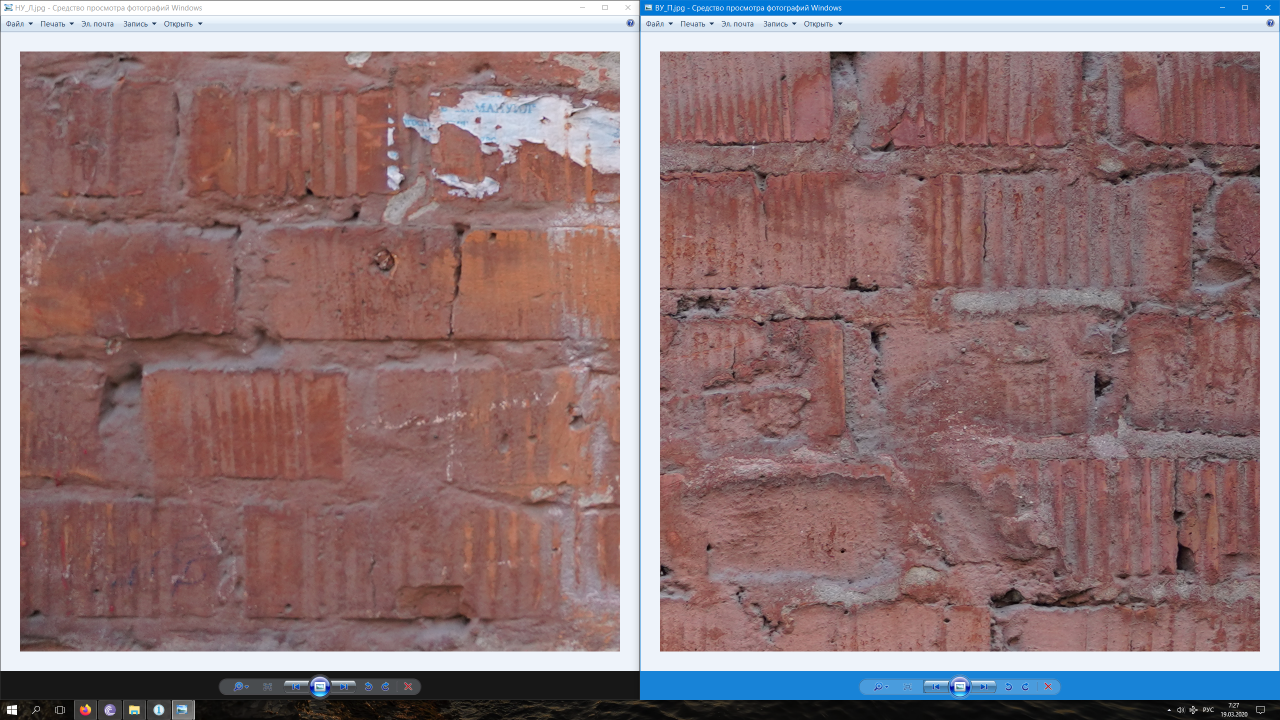Open taskbar search
1280x720 pixels.
coord(36,710)
